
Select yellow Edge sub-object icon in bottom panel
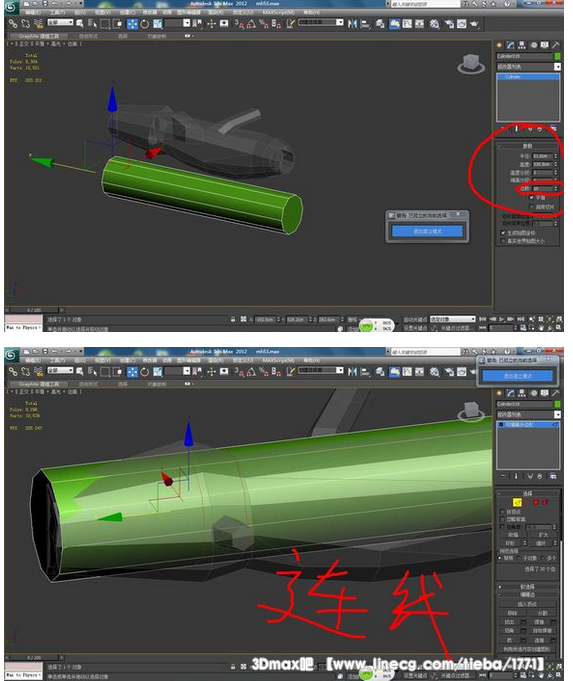click(x=517, y=502)
